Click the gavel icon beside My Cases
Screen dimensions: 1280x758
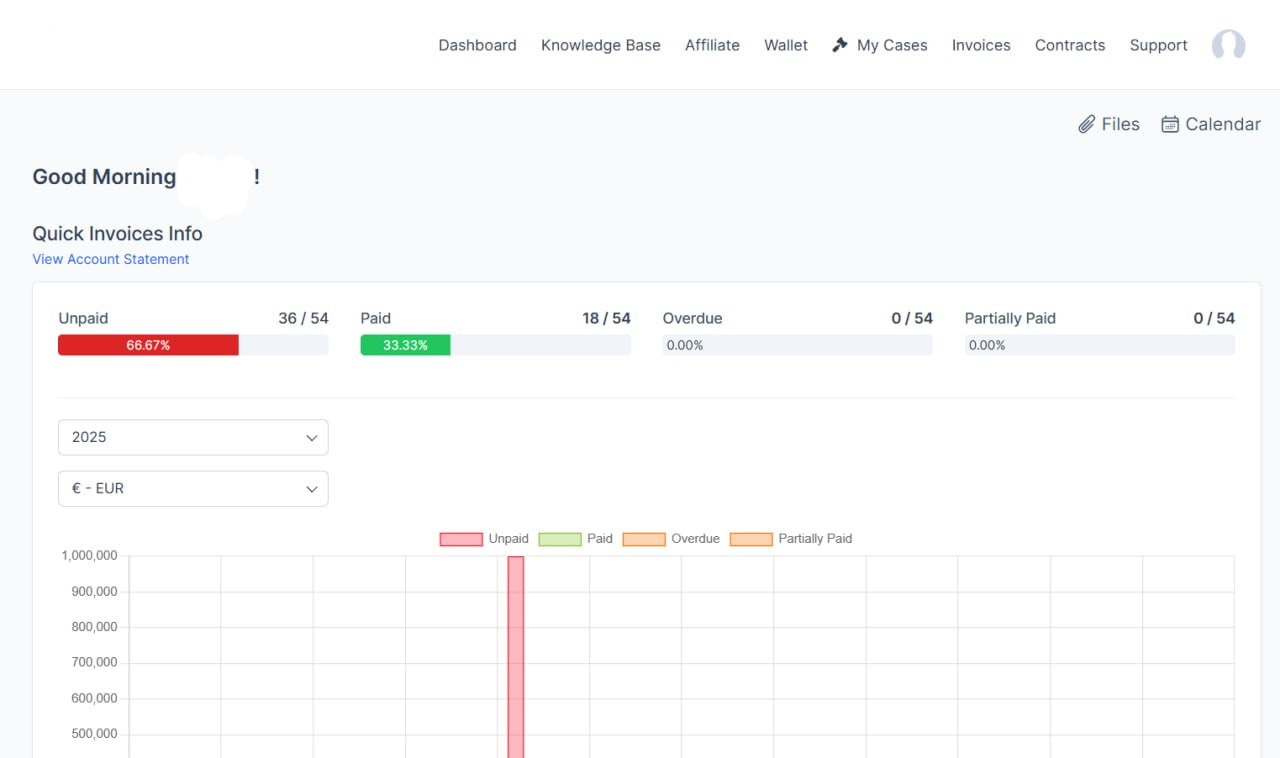tap(840, 45)
